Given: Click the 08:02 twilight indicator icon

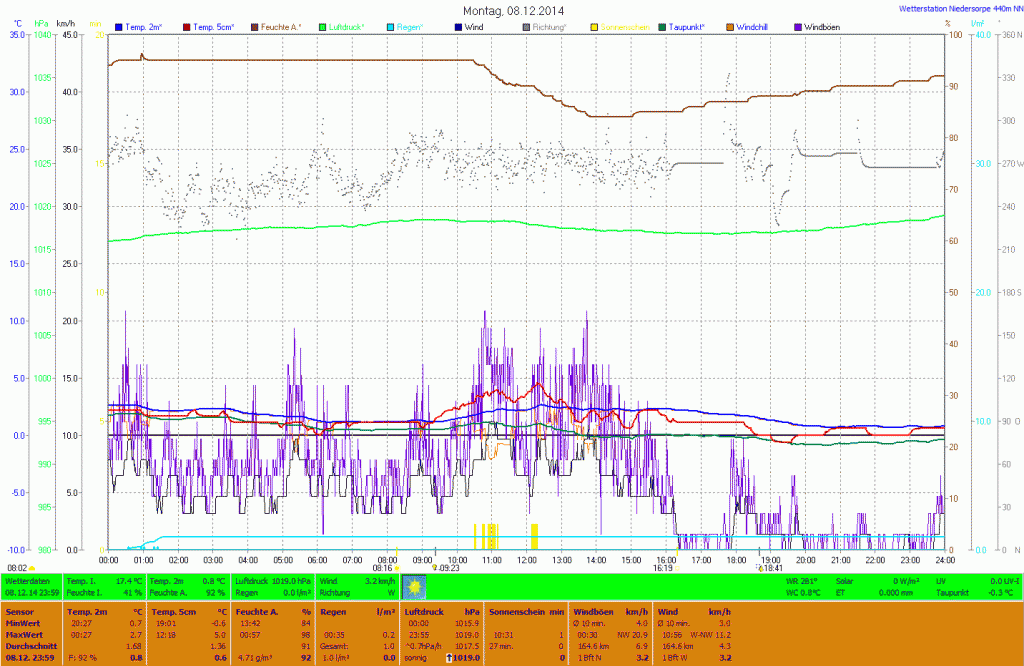Looking at the screenshot, I should pyautogui.click(x=33, y=568).
